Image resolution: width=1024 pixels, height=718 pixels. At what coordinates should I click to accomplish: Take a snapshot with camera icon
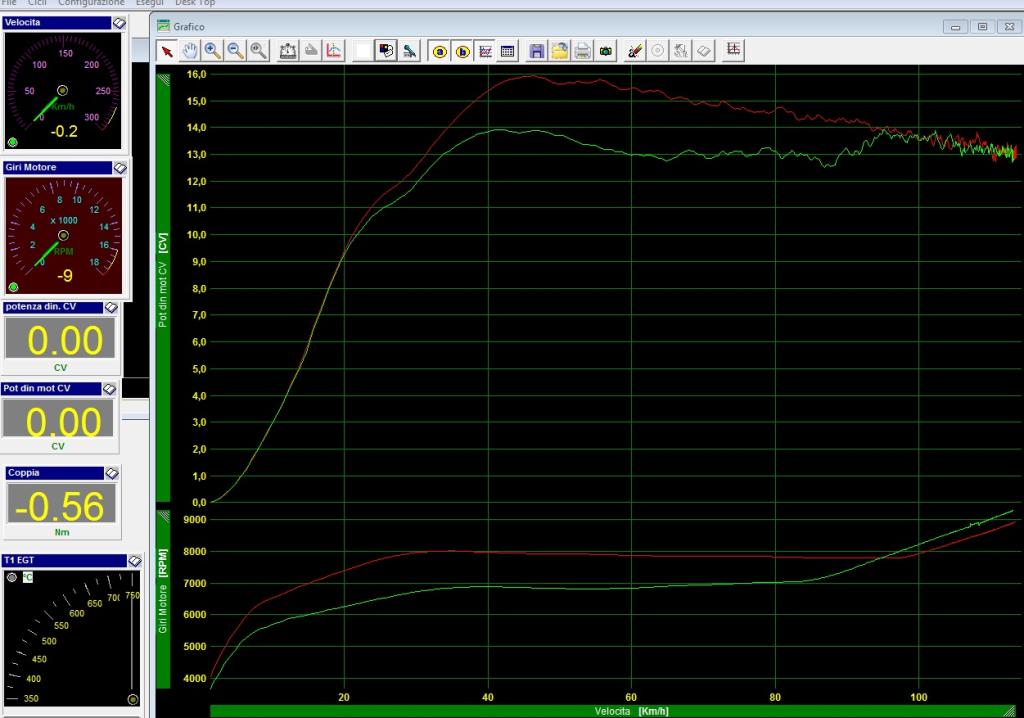coord(605,51)
